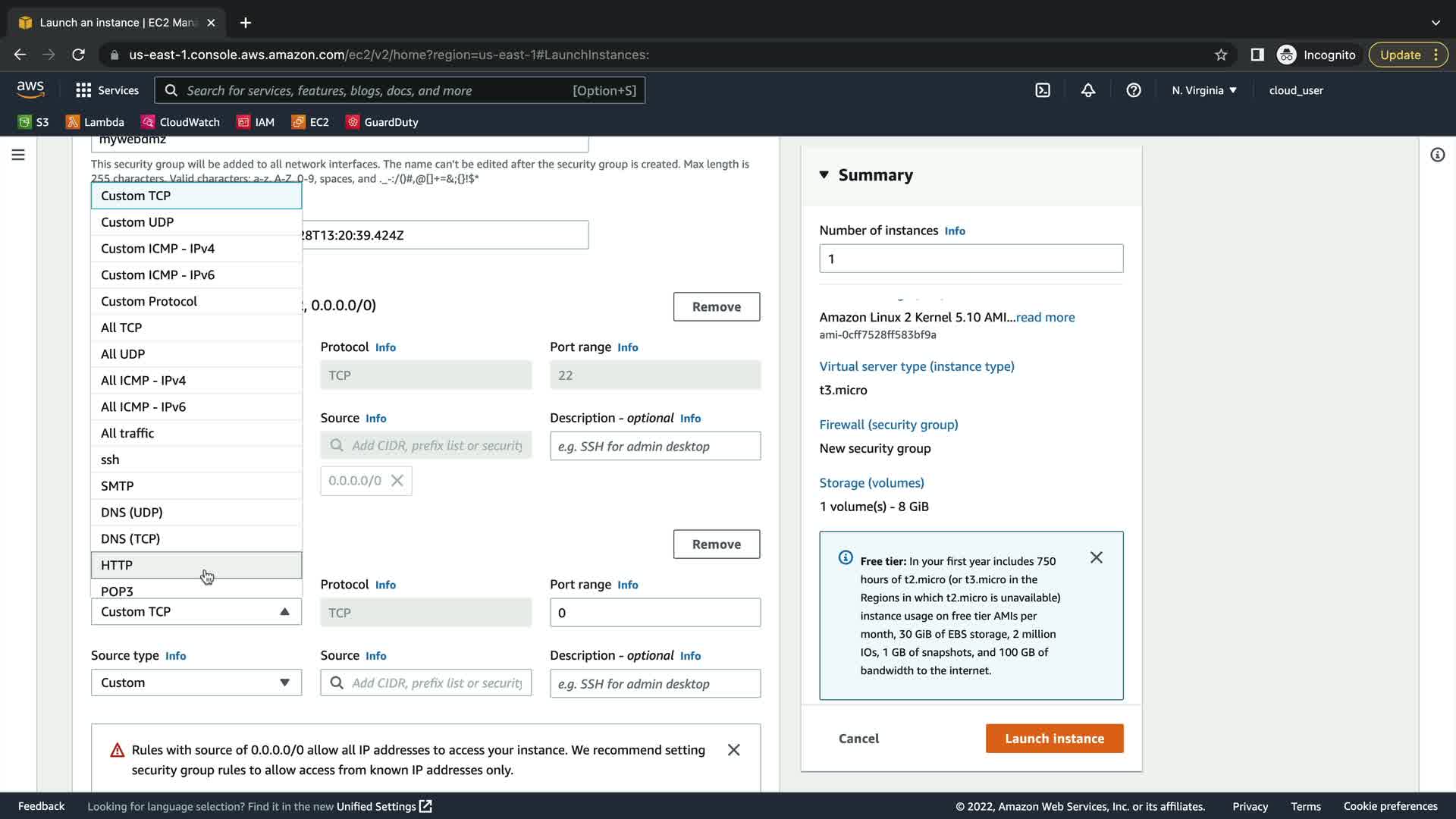The height and width of the screenshot is (819, 1456).
Task: Click the notifications bell icon
Action: tap(1088, 90)
